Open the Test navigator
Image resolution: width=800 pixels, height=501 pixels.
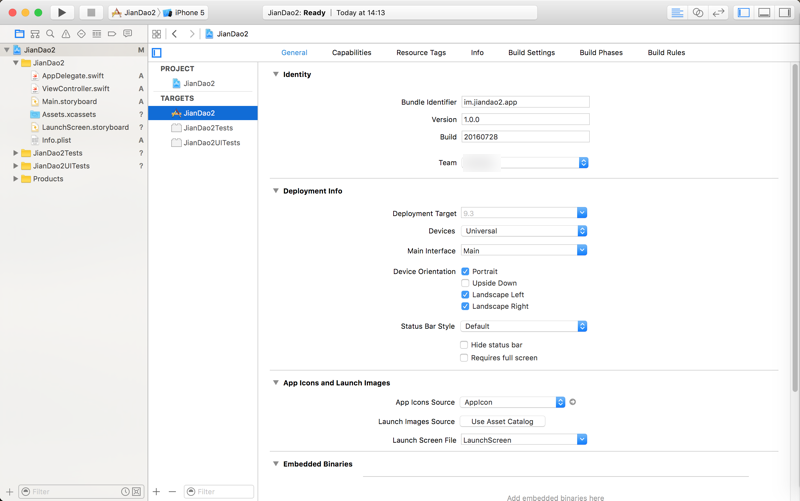click(81, 34)
